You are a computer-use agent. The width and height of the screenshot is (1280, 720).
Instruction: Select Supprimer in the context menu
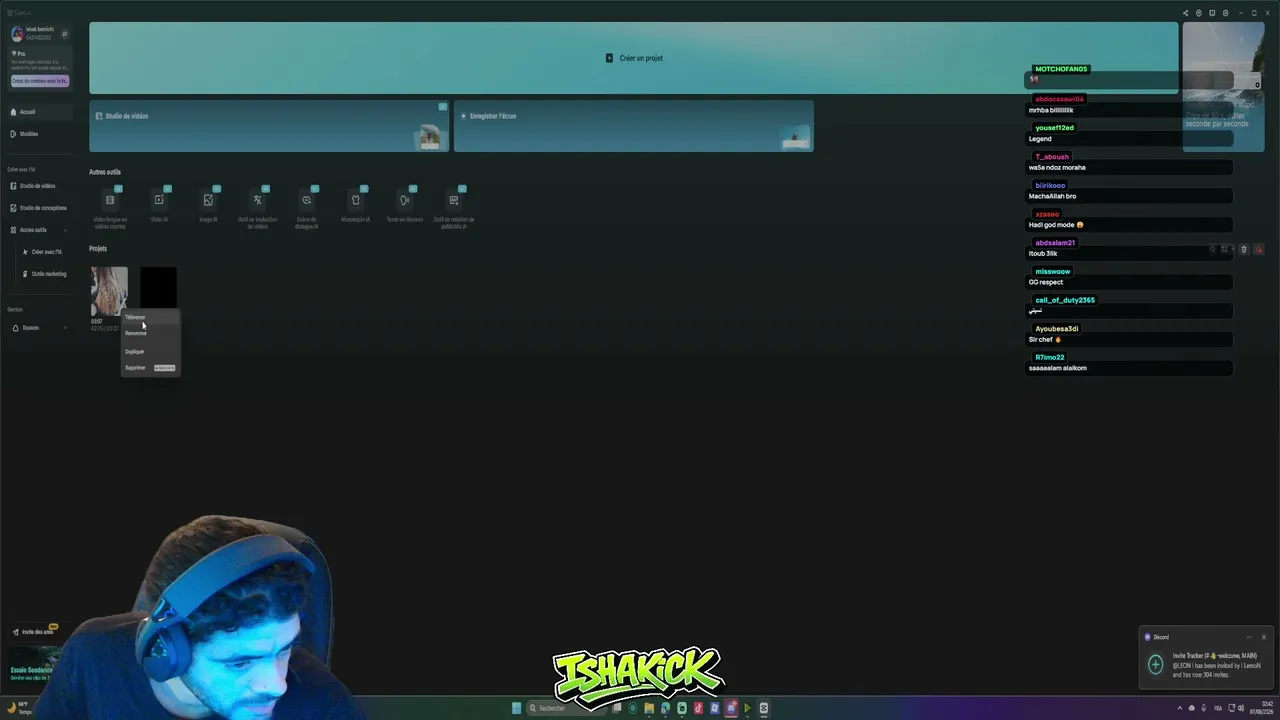tap(150, 368)
